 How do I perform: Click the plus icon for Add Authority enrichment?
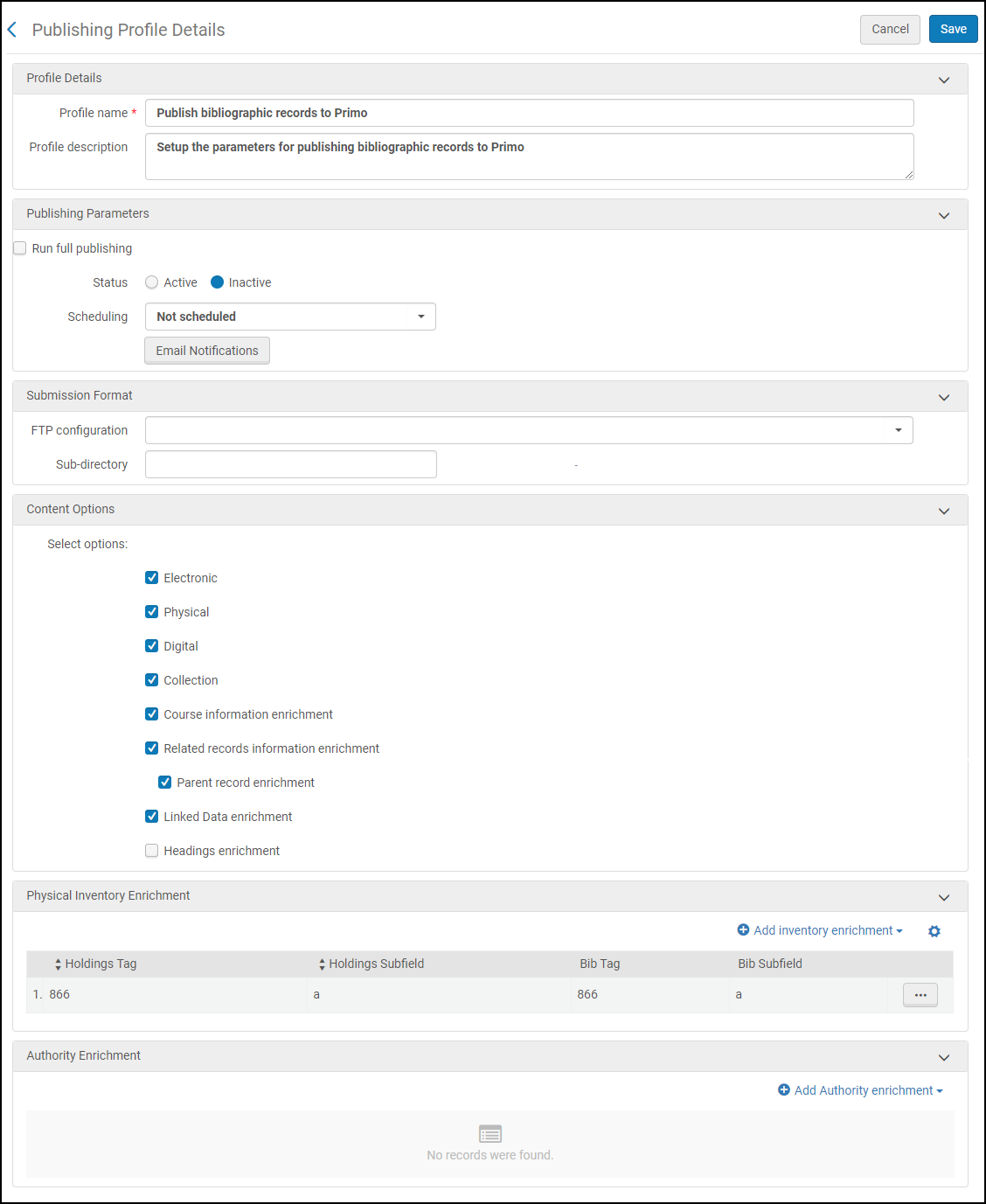784,1090
